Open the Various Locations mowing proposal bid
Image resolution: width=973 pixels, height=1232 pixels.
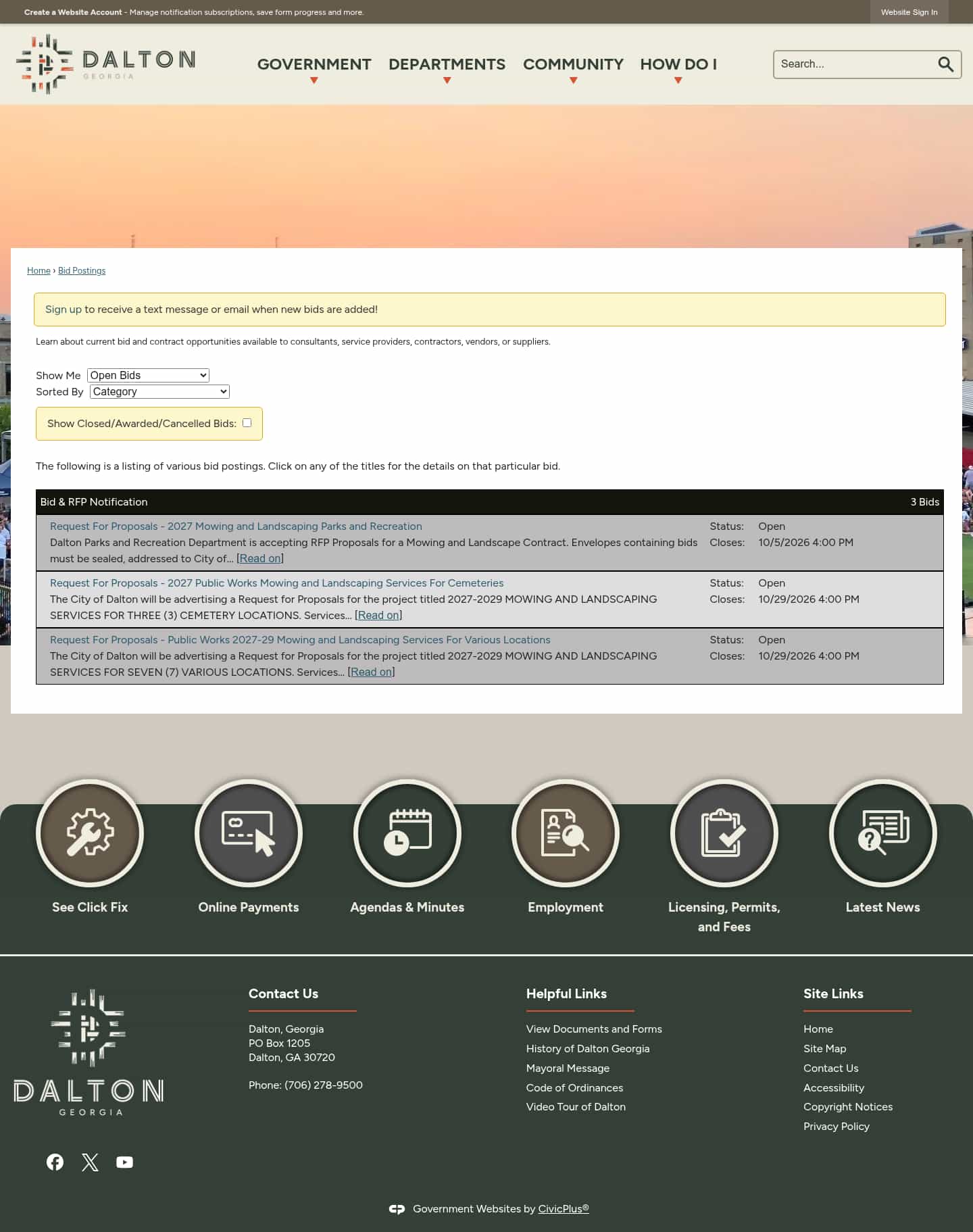(300, 640)
